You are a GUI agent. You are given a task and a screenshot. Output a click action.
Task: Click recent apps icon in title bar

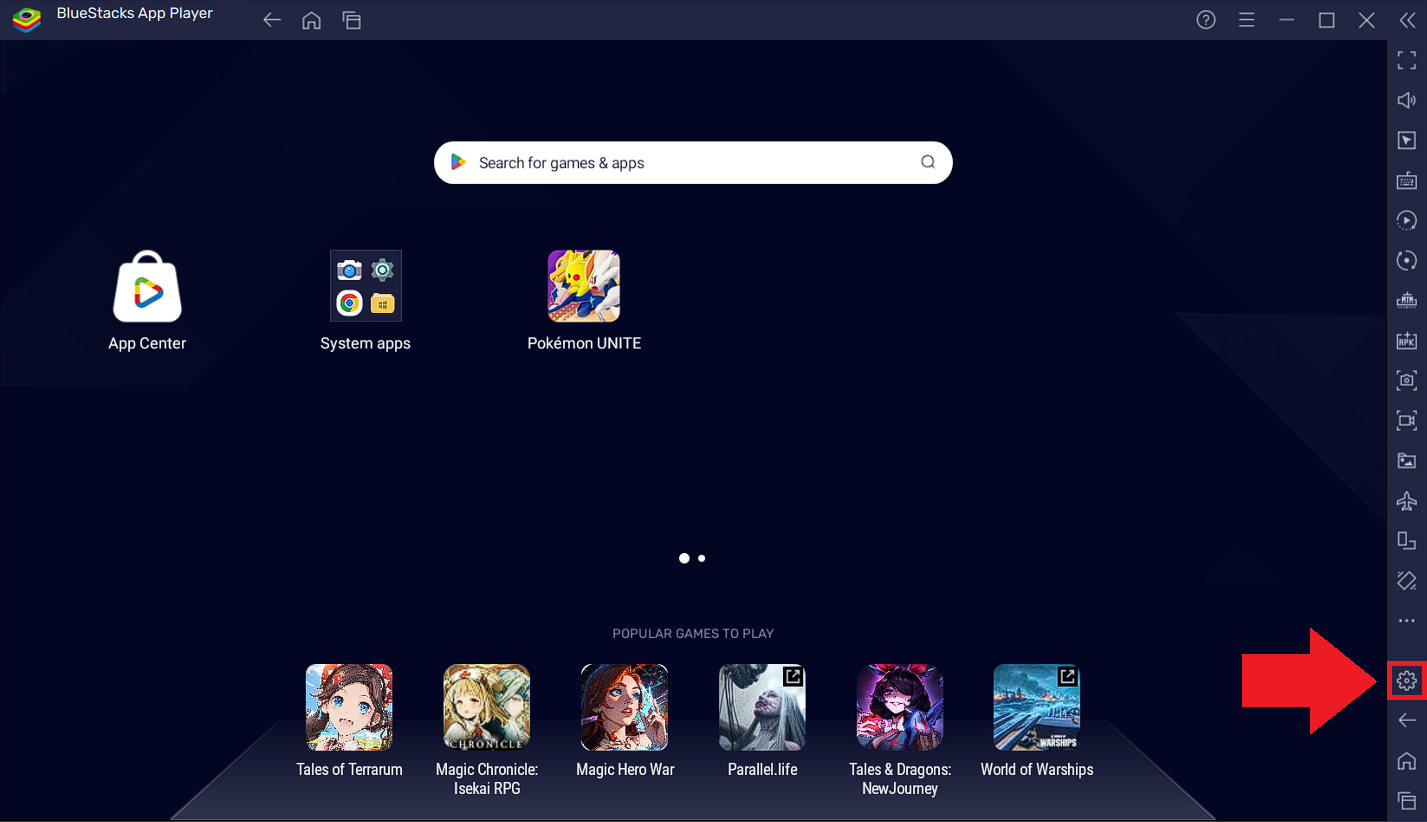351,20
